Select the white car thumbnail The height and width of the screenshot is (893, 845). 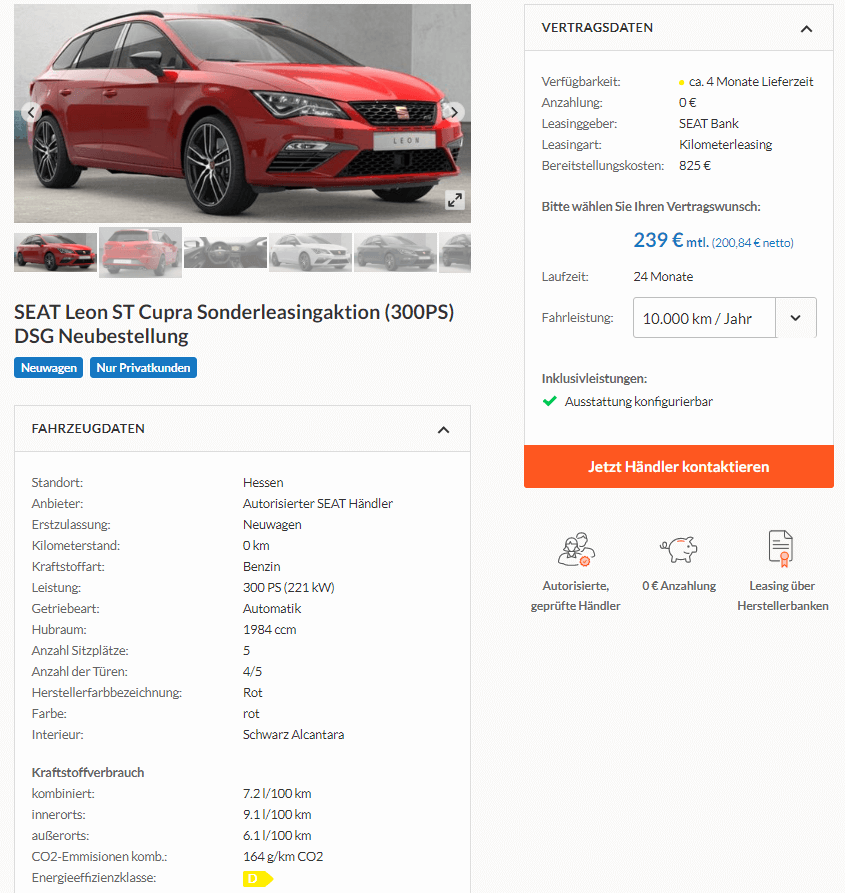tap(310, 252)
